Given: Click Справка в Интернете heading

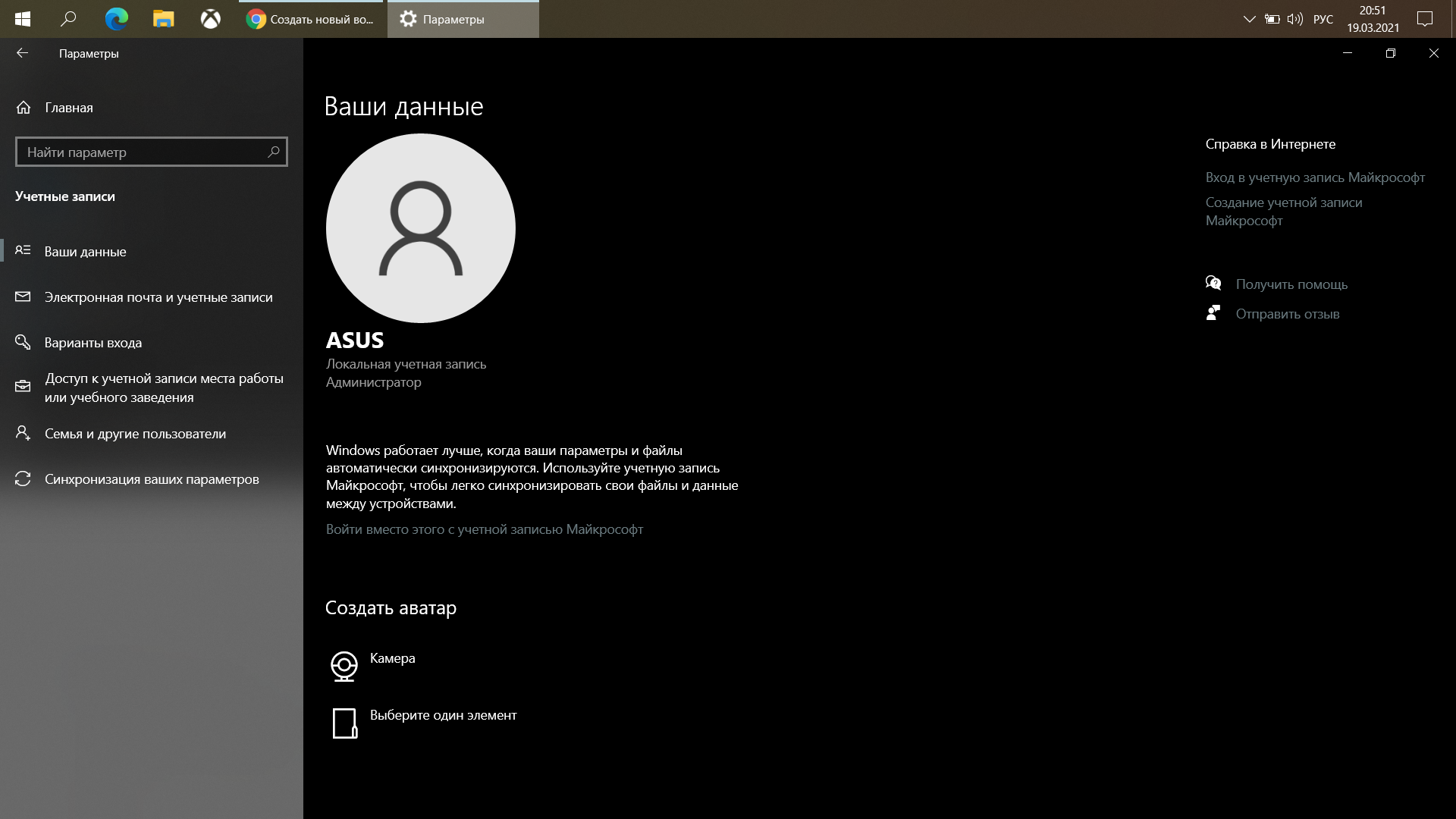Looking at the screenshot, I should click(1271, 144).
